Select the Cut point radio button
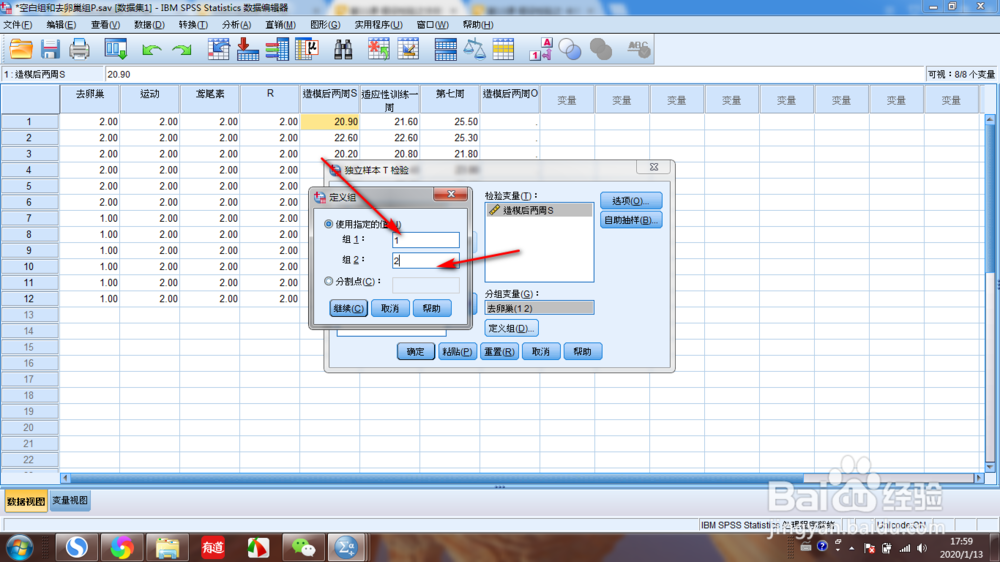This screenshot has height=562, width=1000. [x=328, y=281]
